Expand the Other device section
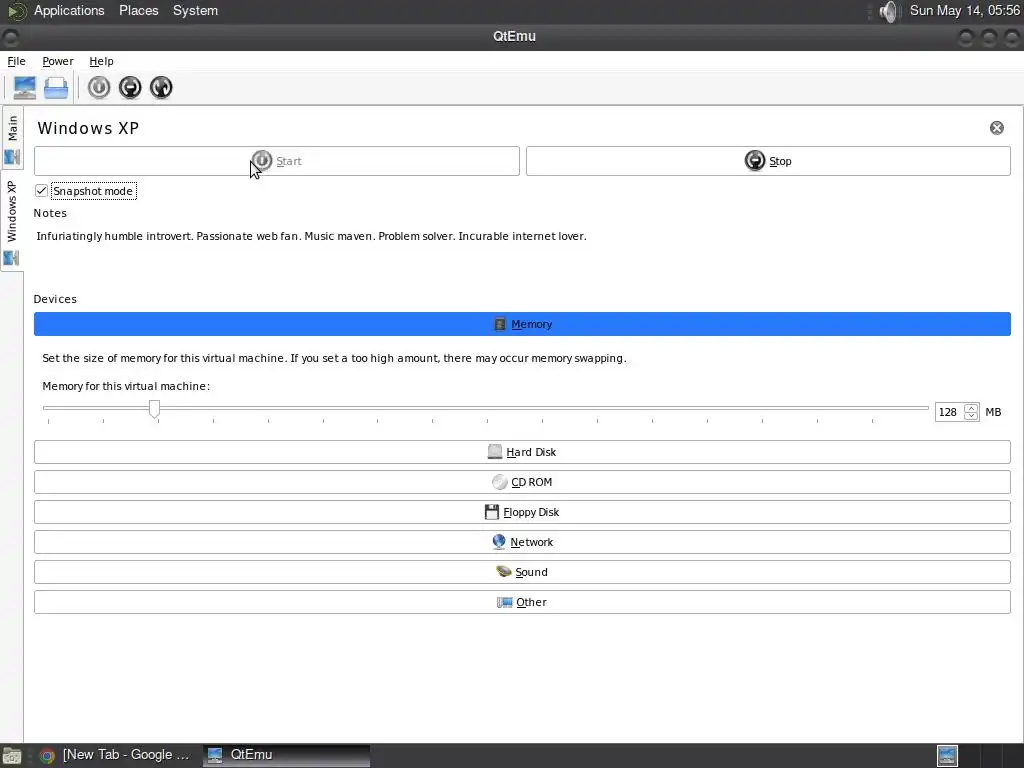This screenshot has height=768, width=1024. tap(522, 602)
